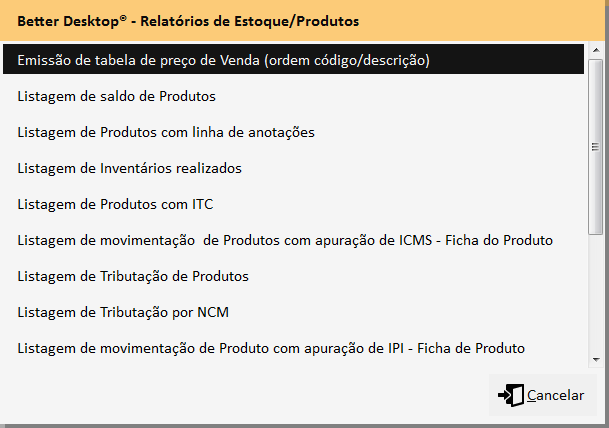Select Emissão de tabela de preço de Venda

223,61
